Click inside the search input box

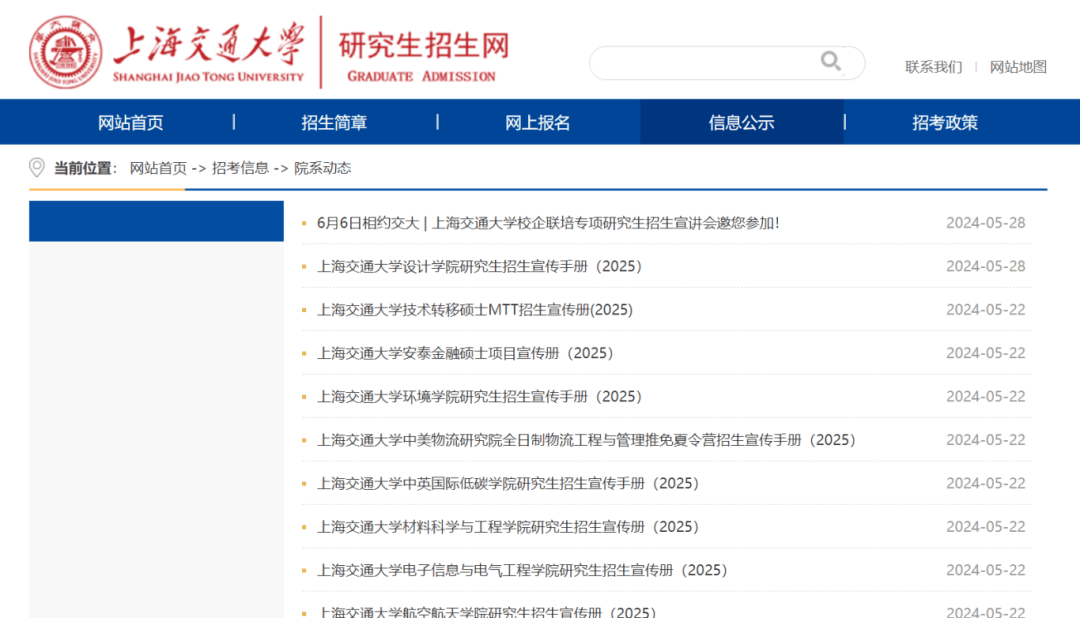click(710, 62)
